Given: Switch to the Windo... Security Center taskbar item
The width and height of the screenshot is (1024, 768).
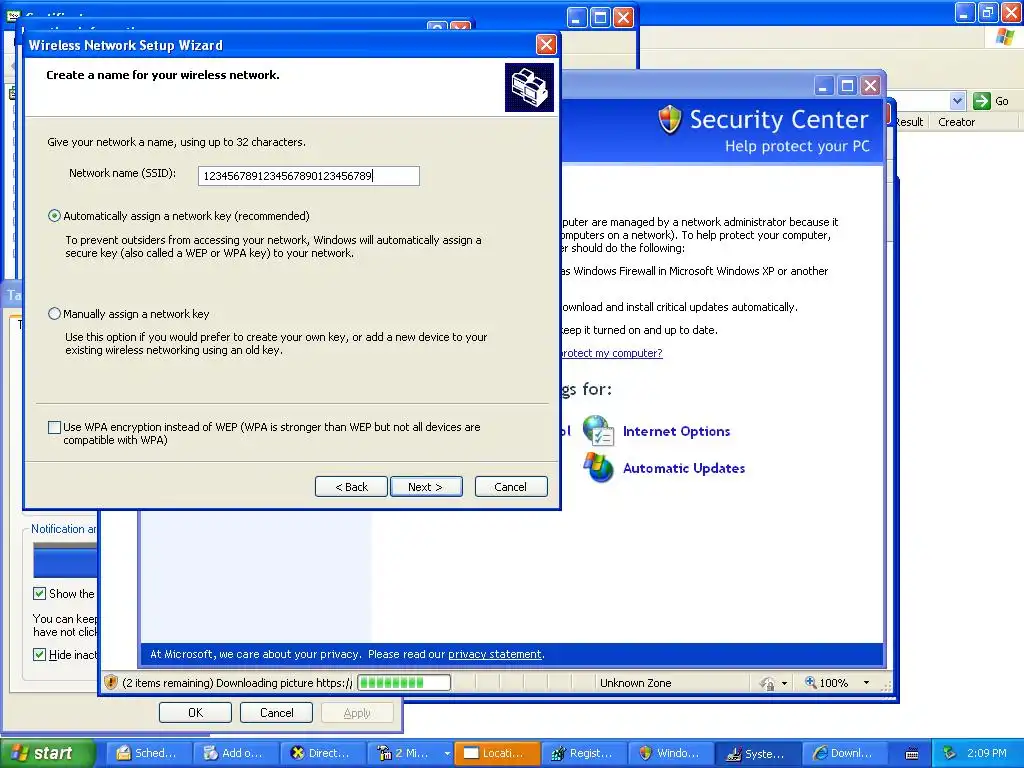Looking at the screenshot, I should (x=671, y=753).
